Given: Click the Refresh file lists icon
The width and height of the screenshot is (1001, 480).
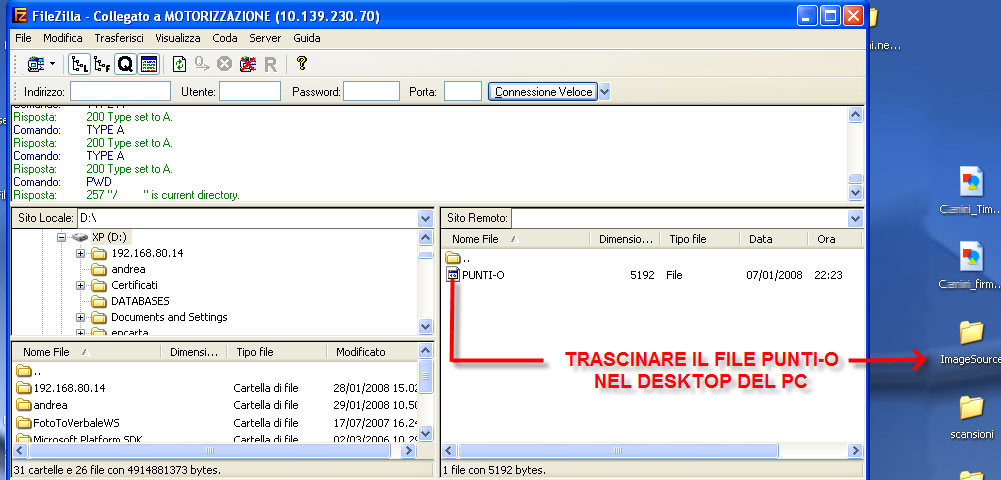Looking at the screenshot, I should pos(179,64).
